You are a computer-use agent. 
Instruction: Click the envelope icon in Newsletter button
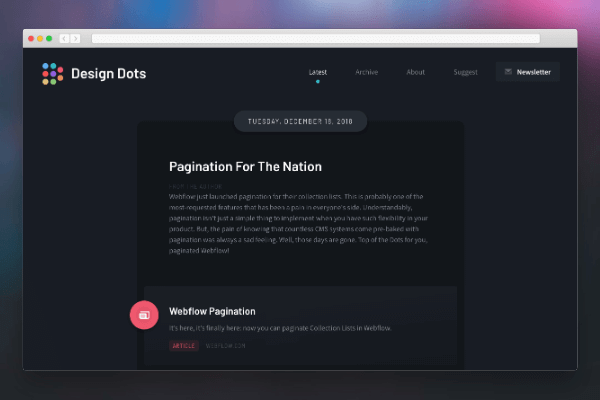508,72
